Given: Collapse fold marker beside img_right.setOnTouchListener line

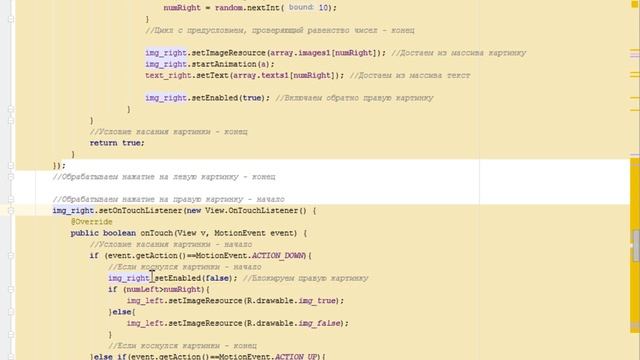Looking at the screenshot, I should (x=11, y=211).
